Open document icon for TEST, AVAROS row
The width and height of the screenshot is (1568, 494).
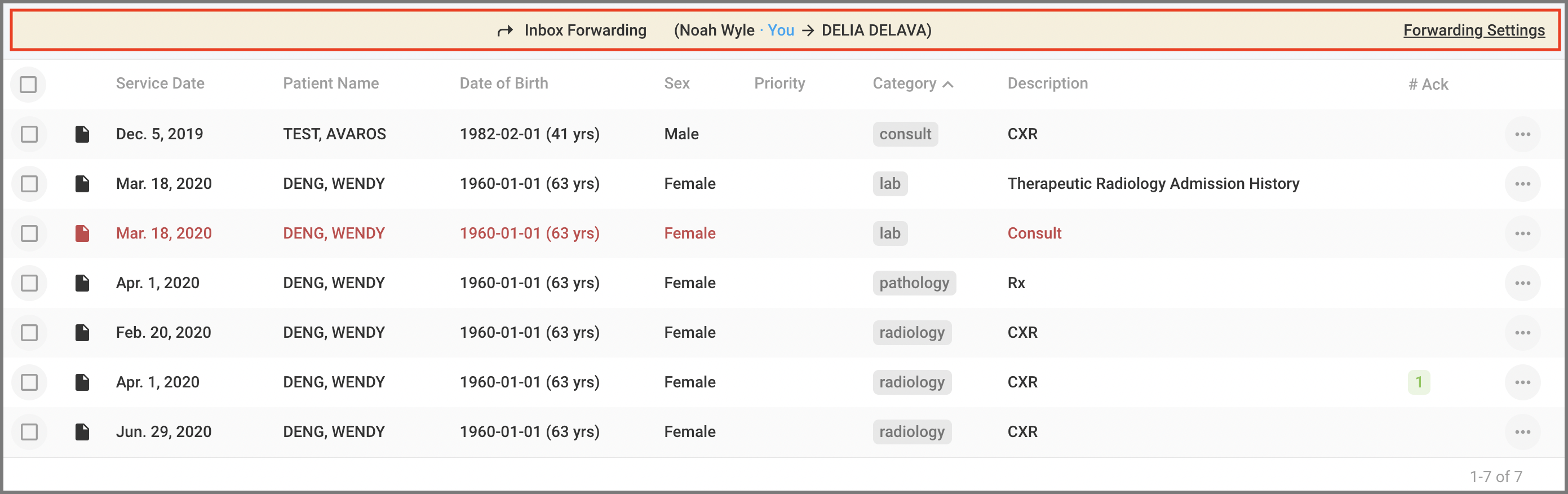(x=82, y=134)
